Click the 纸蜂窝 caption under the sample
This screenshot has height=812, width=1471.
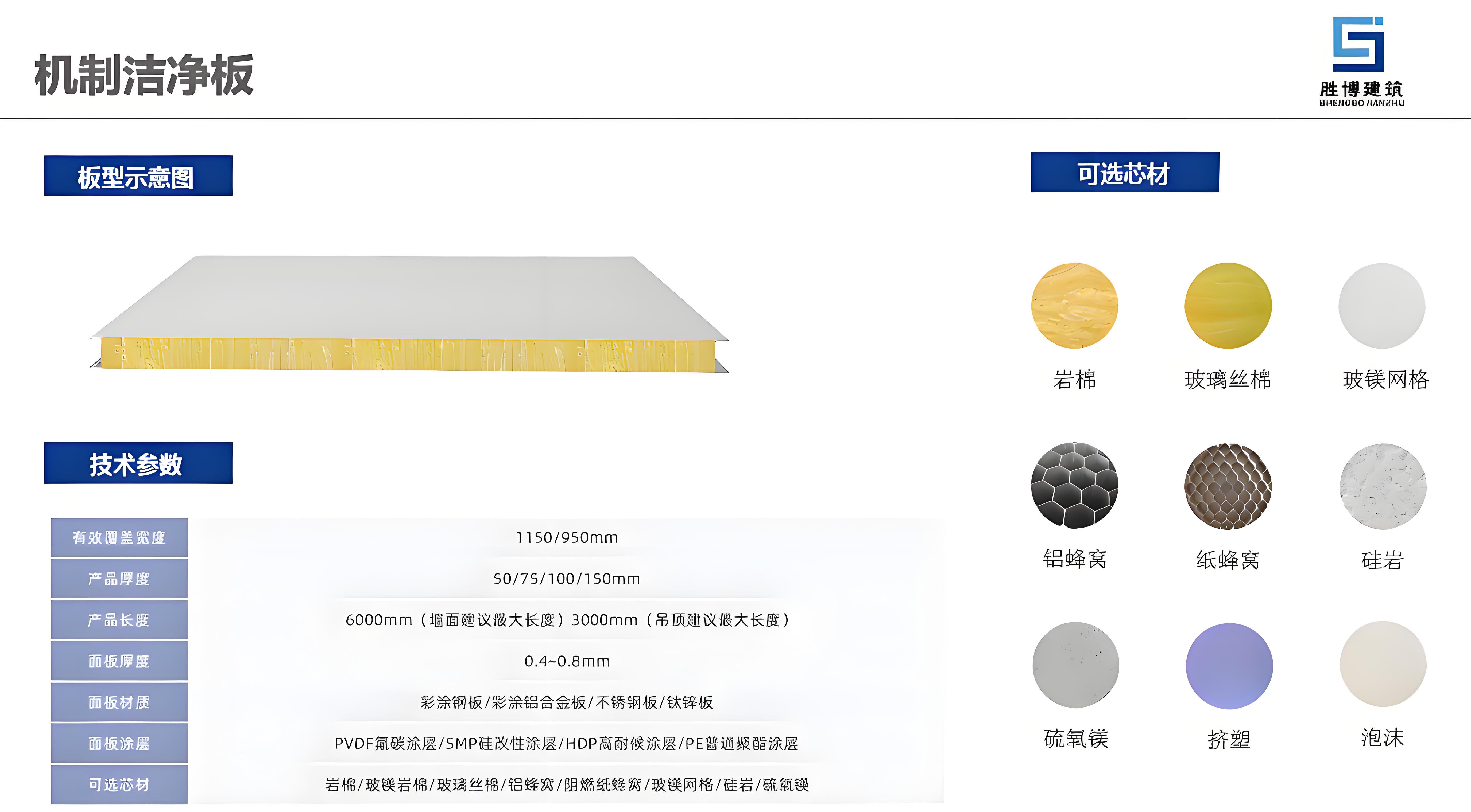pos(1228,560)
